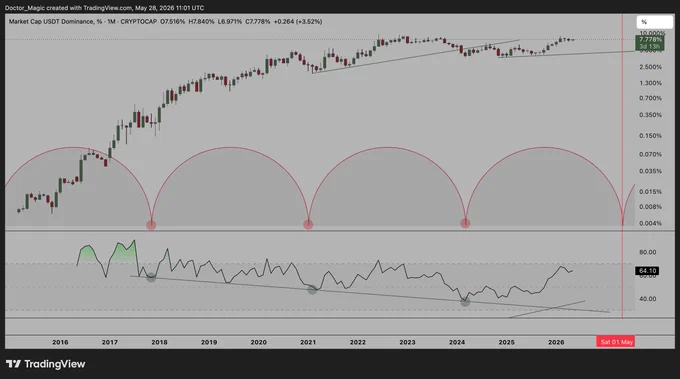Click the 3d 13h bar countdown label
Image resolution: width=680 pixels, height=379 pixels.
(649, 46)
